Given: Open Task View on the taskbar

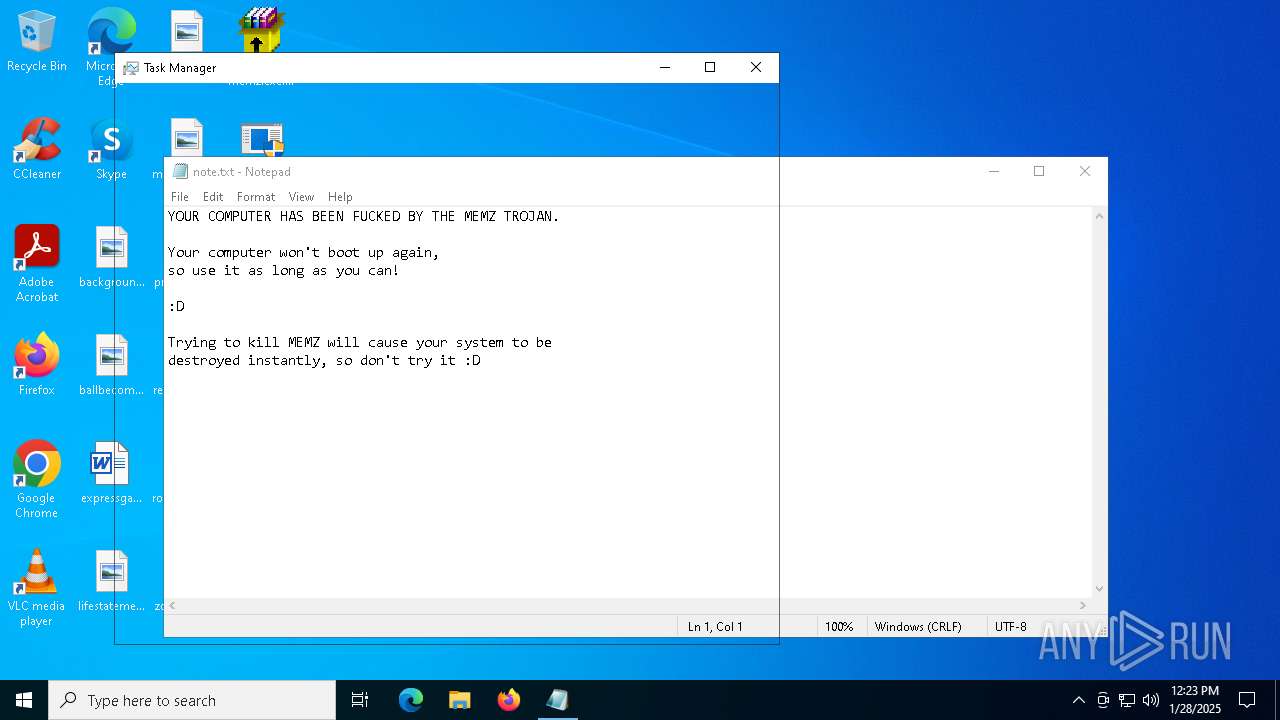Looking at the screenshot, I should [360, 700].
